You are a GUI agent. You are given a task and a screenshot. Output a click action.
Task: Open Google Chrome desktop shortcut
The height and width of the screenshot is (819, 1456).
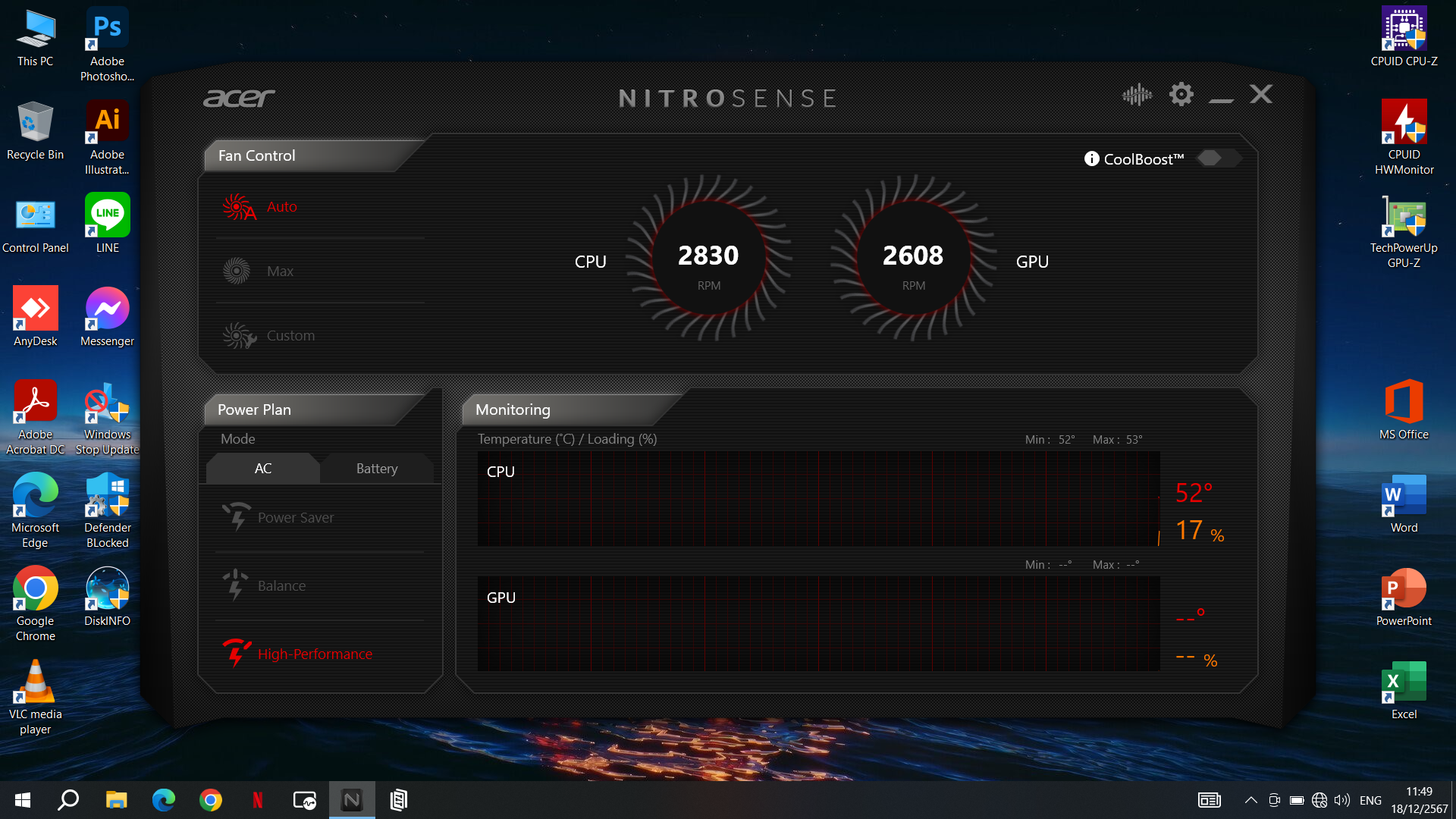[36, 604]
